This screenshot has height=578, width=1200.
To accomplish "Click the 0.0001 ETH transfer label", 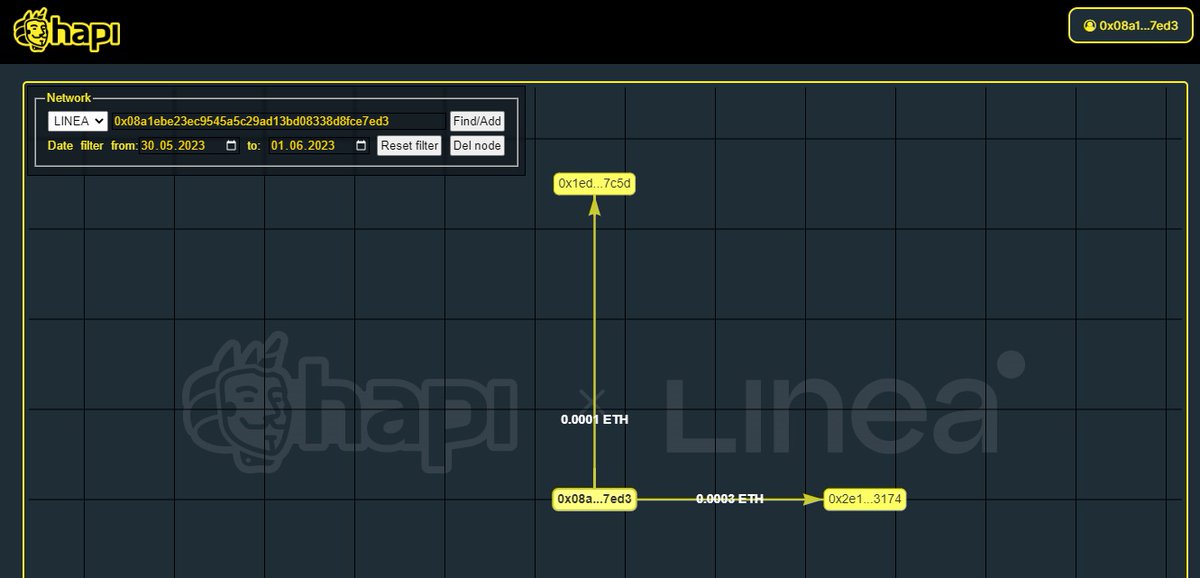I will point(595,420).
